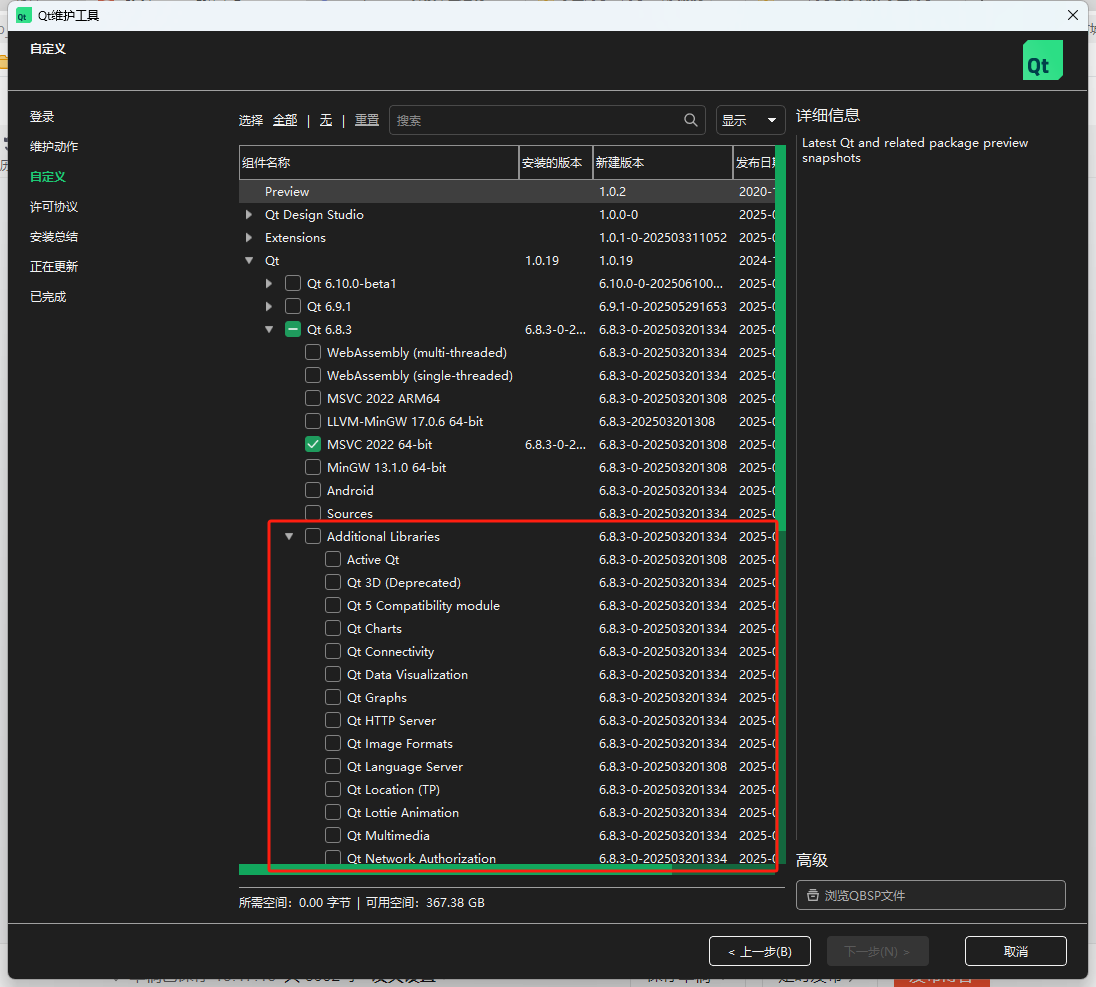Viewport: 1096px width, 987px height.
Task: Click the 下一步(N) next button
Action: 877,951
